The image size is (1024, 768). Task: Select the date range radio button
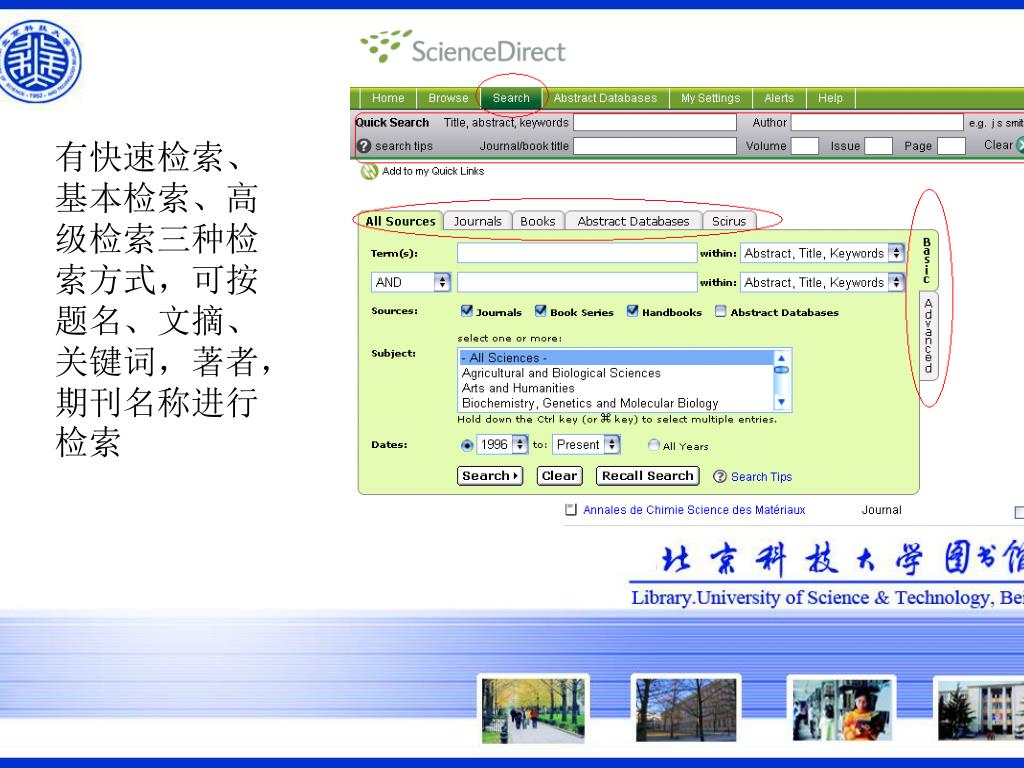[x=466, y=445]
